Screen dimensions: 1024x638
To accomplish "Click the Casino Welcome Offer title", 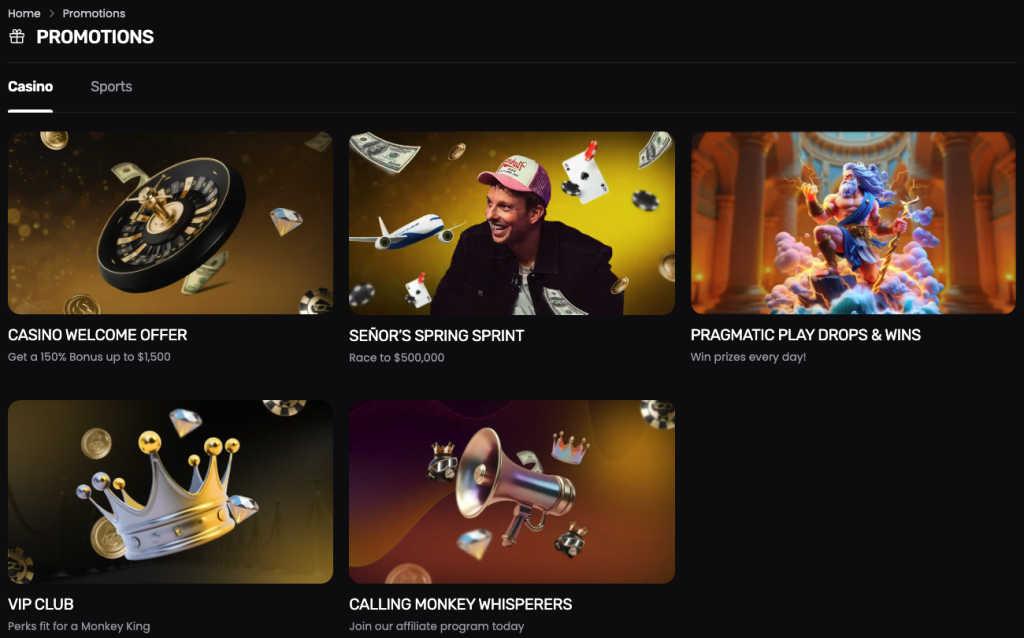I will [x=97, y=335].
